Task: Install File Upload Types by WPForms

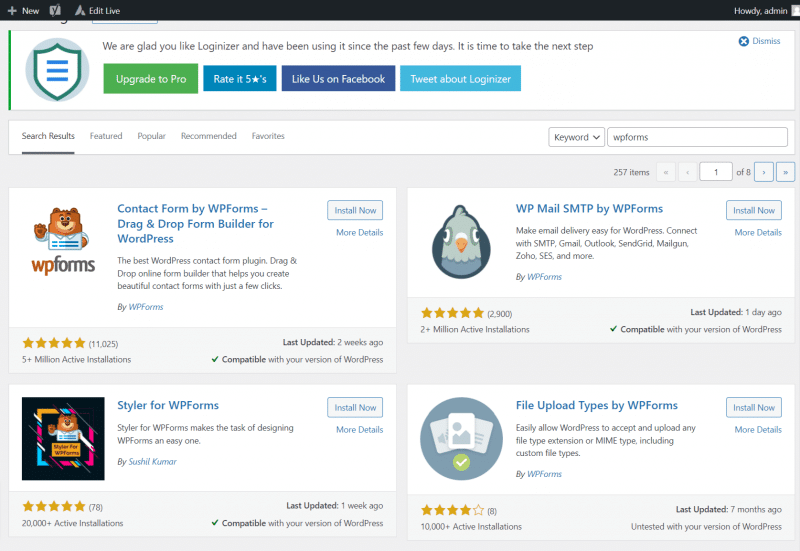Action: (x=754, y=408)
